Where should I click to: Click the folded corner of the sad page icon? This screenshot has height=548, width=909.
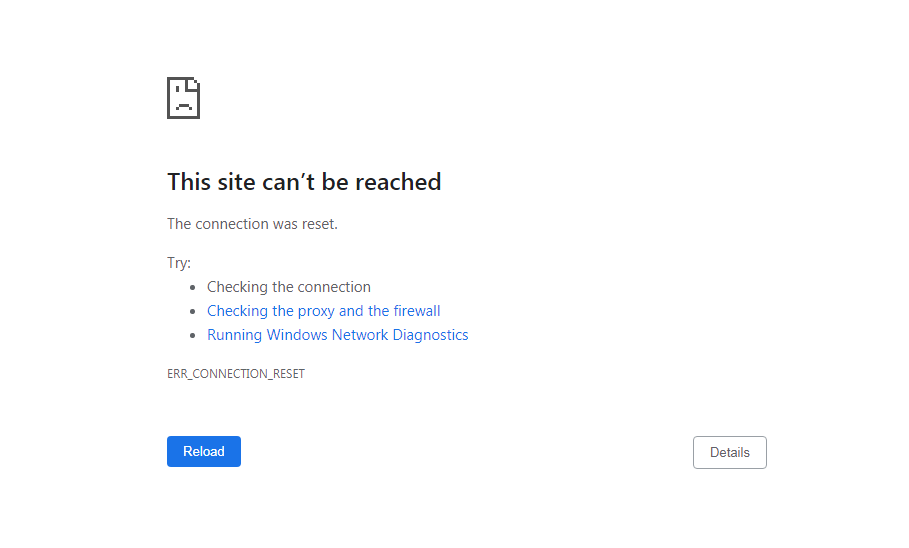click(193, 84)
